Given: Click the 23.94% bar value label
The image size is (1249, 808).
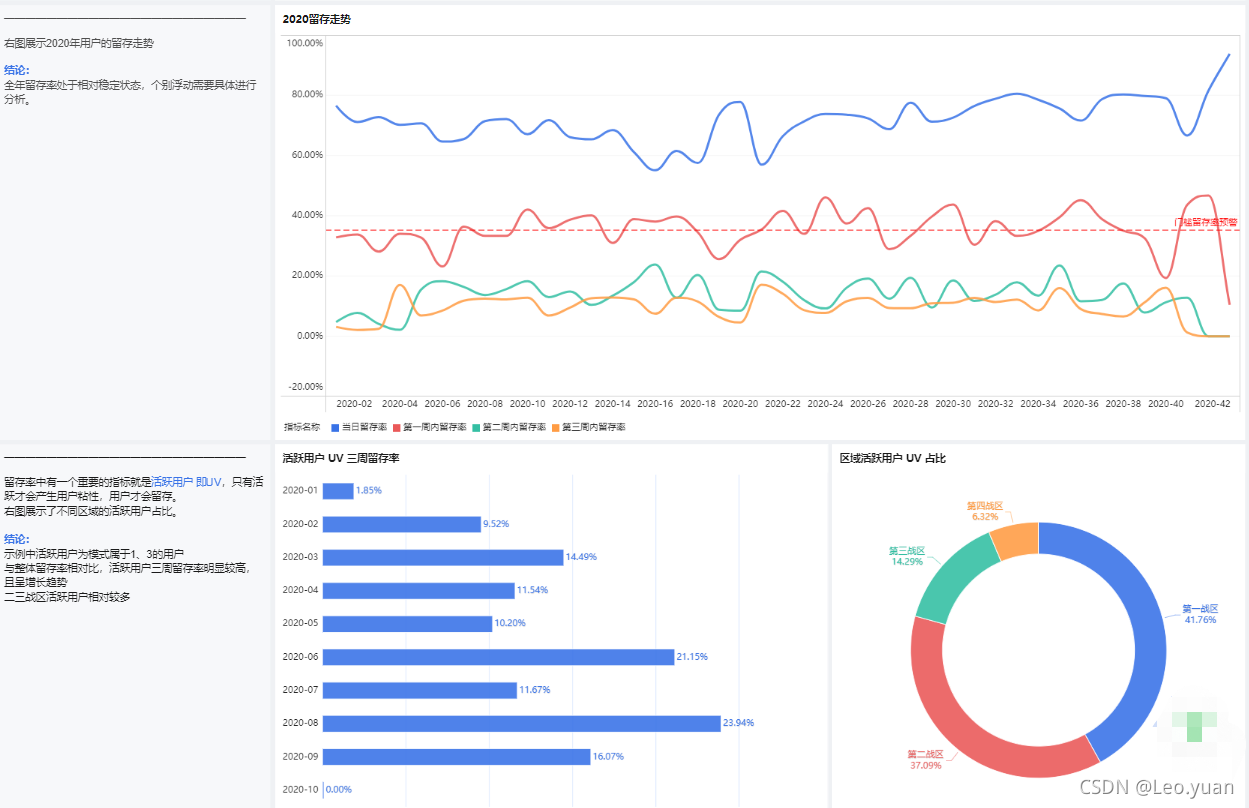Looking at the screenshot, I should pos(738,723).
